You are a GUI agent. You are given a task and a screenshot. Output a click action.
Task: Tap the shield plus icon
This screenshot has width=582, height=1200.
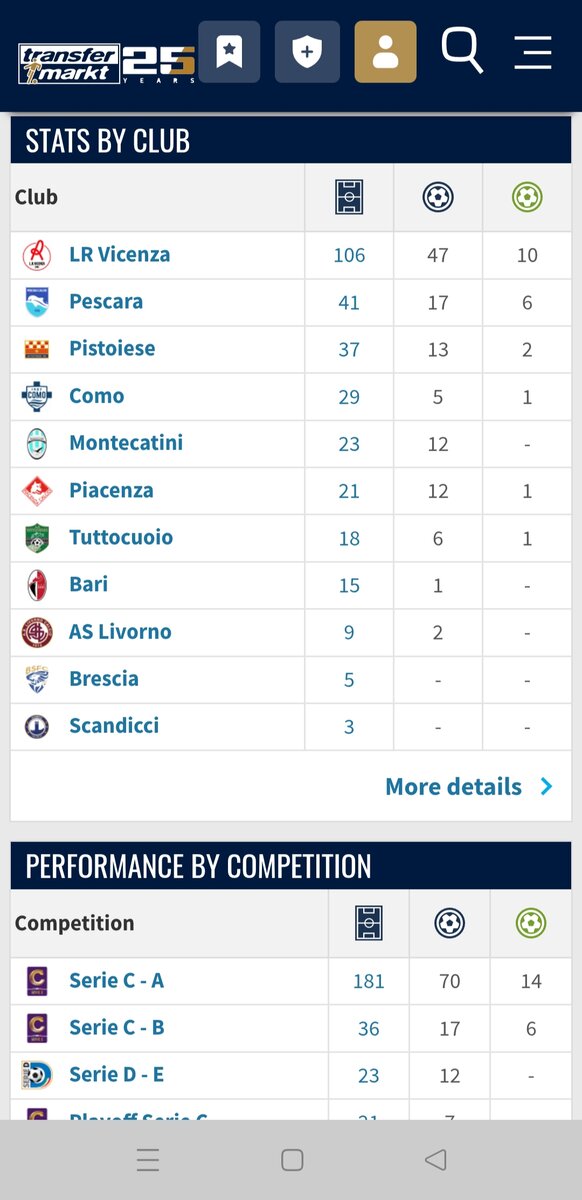[307, 52]
